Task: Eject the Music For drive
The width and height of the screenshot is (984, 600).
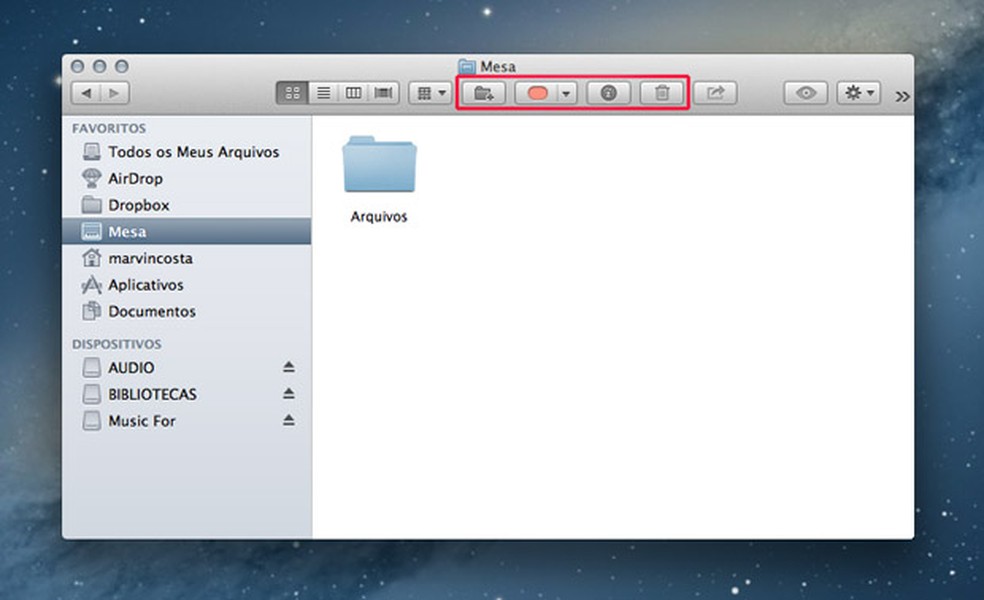Action: pyautogui.click(x=289, y=420)
